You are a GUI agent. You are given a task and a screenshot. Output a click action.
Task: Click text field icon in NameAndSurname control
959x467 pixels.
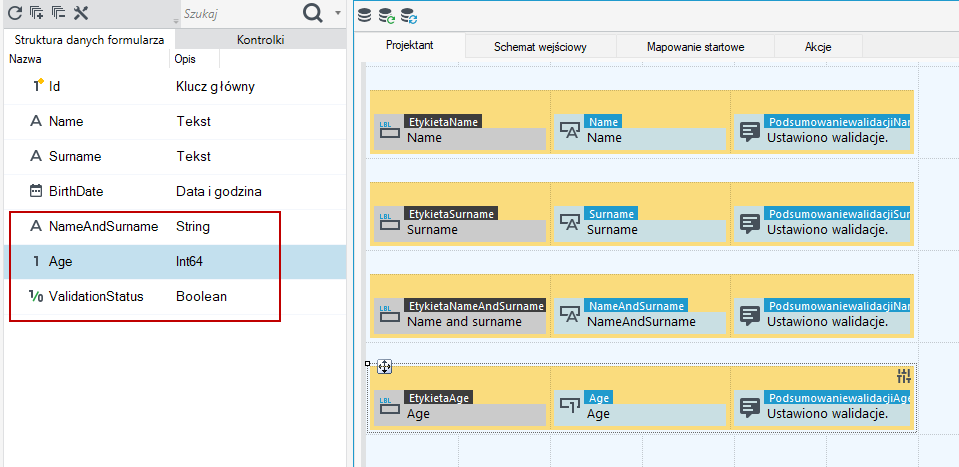click(570, 315)
